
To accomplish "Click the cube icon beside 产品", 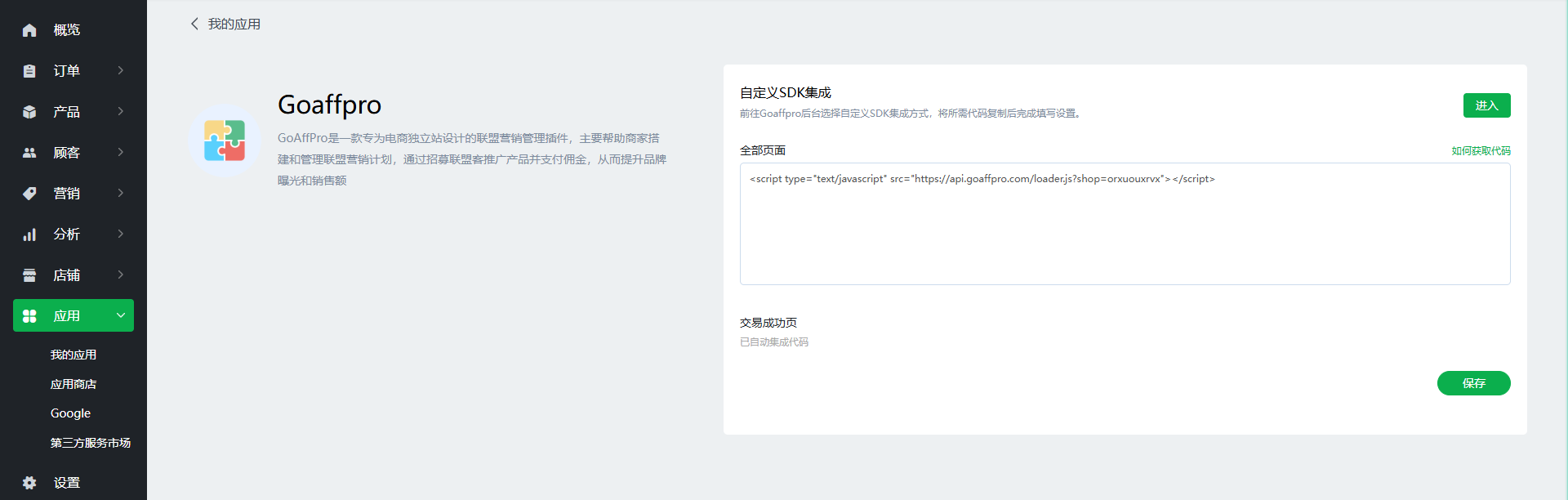I will click(29, 112).
